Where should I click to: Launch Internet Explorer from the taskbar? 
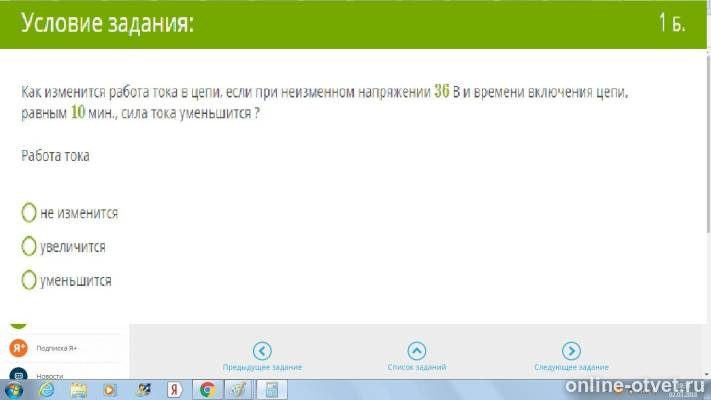pyautogui.click(x=46, y=390)
